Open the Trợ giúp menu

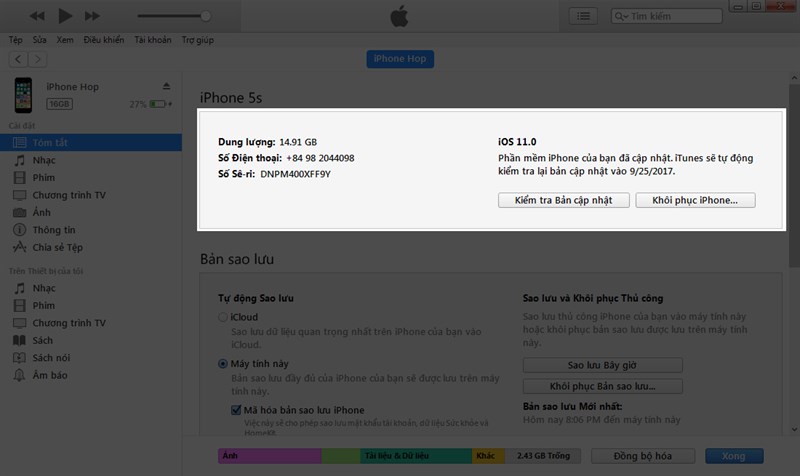coord(197,40)
